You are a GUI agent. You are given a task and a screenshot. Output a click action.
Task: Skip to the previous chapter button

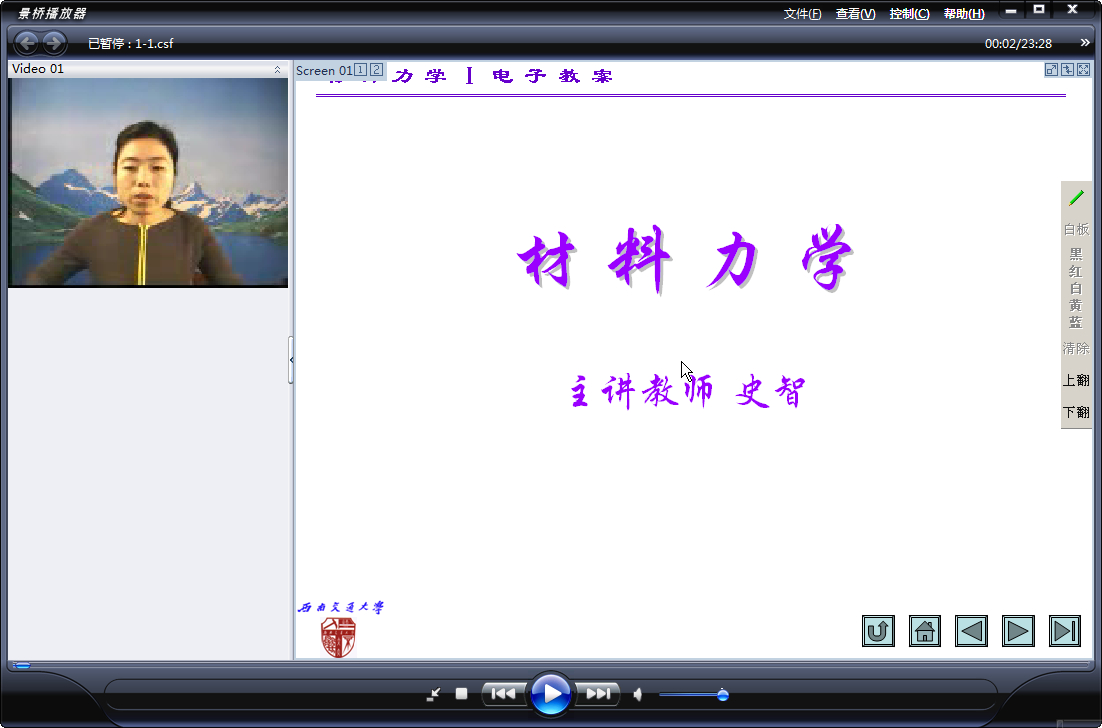(503, 694)
